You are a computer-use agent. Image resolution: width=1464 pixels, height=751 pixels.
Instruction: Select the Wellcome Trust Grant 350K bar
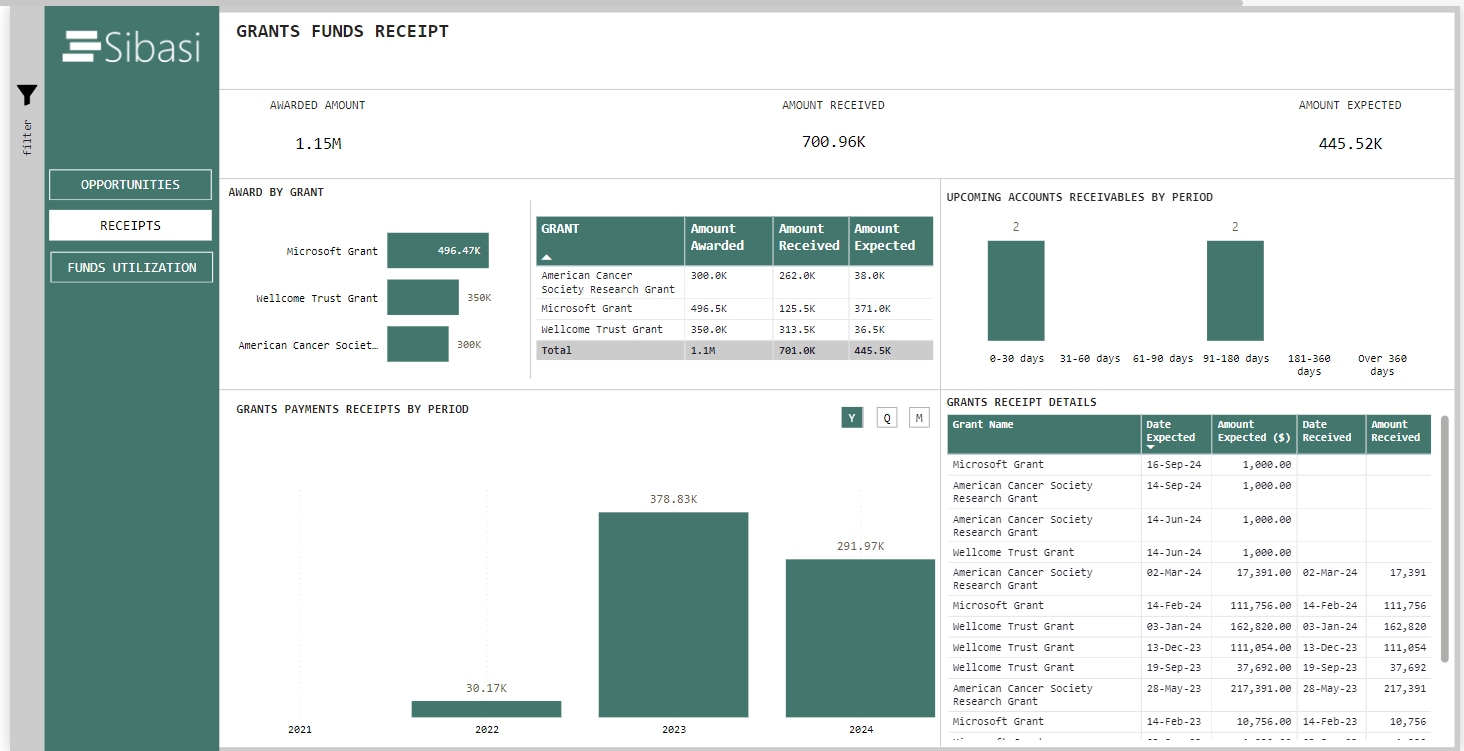422,298
